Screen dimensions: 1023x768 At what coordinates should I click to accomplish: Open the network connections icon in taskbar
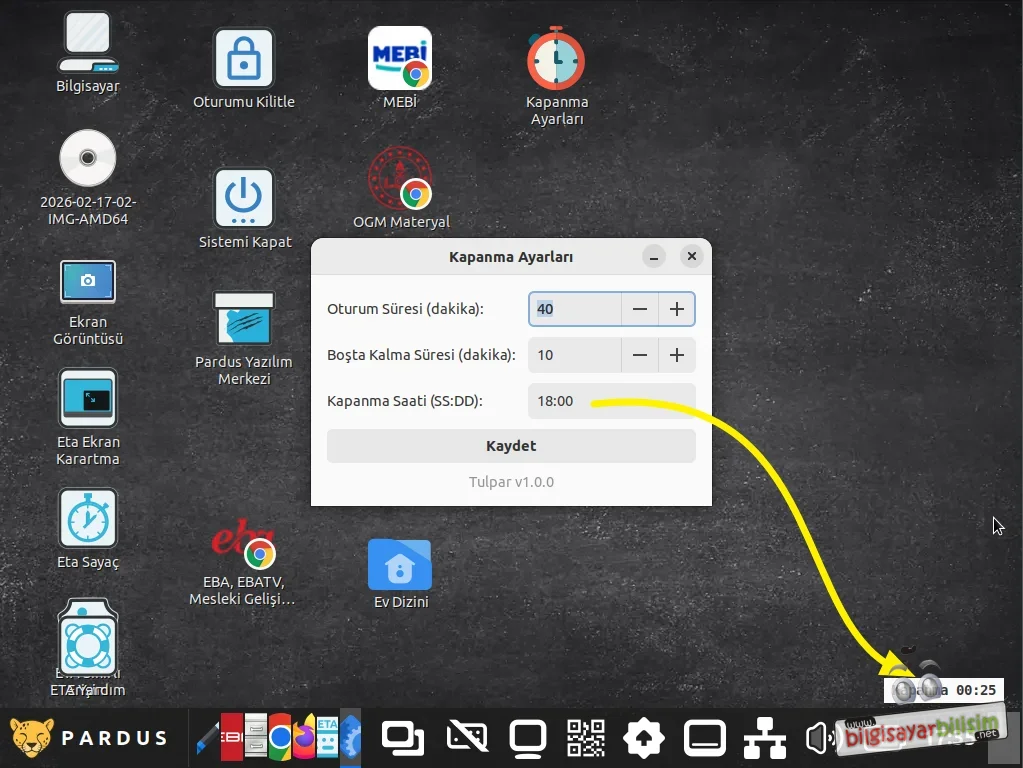coord(764,739)
